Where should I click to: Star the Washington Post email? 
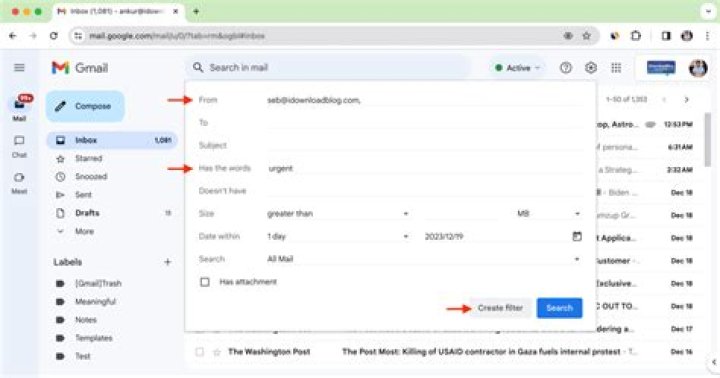tap(217, 352)
